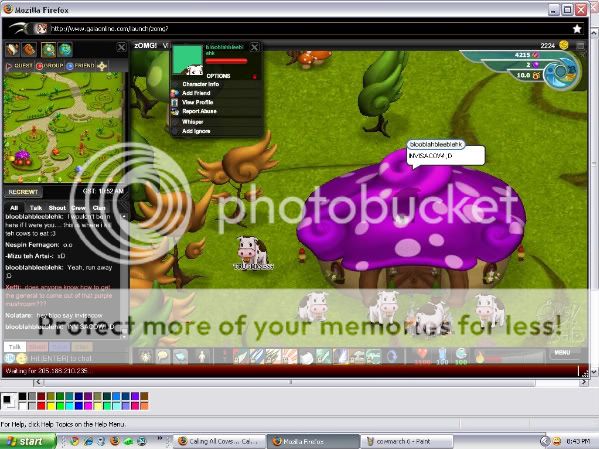The height and width of the screenshot is (449, 599).
Task: Click the Firefox bookmark star icon
Action: pos(577,29)
